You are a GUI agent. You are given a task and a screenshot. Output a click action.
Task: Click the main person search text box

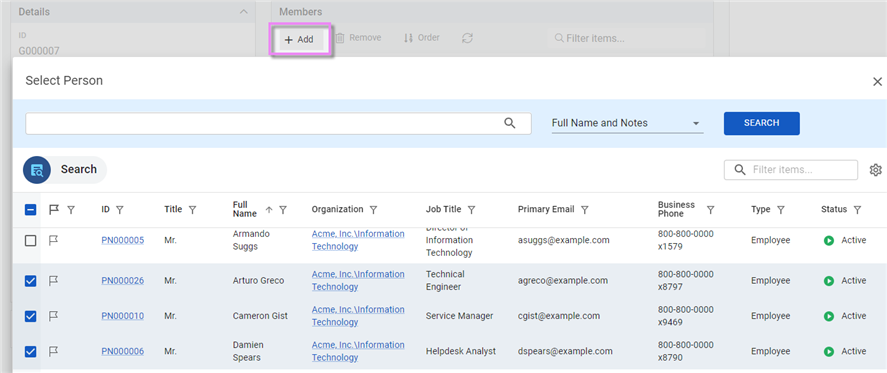tap(278, 123)
